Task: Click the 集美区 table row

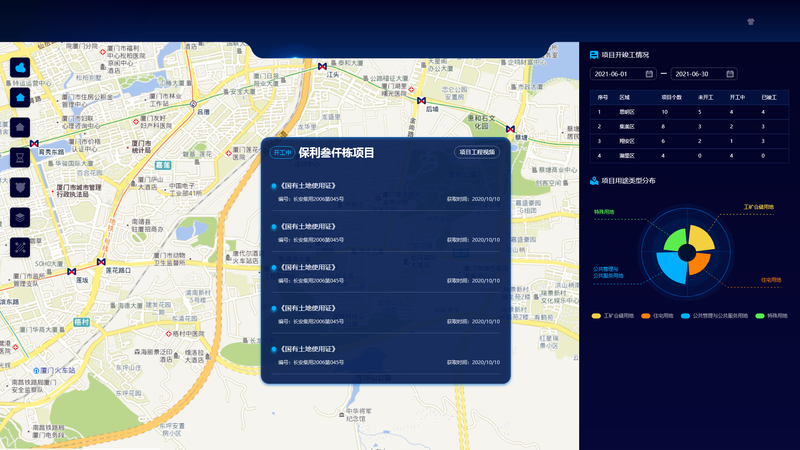Action: click(x=689, y=127)
